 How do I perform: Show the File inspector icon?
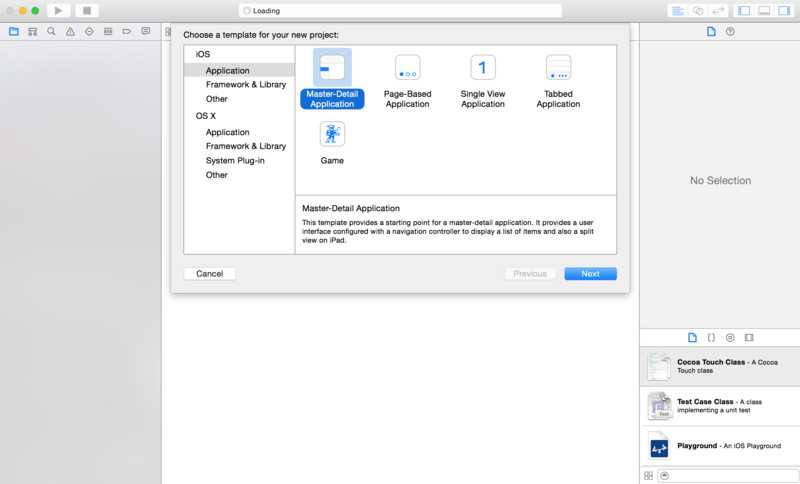tap(711, 32)
